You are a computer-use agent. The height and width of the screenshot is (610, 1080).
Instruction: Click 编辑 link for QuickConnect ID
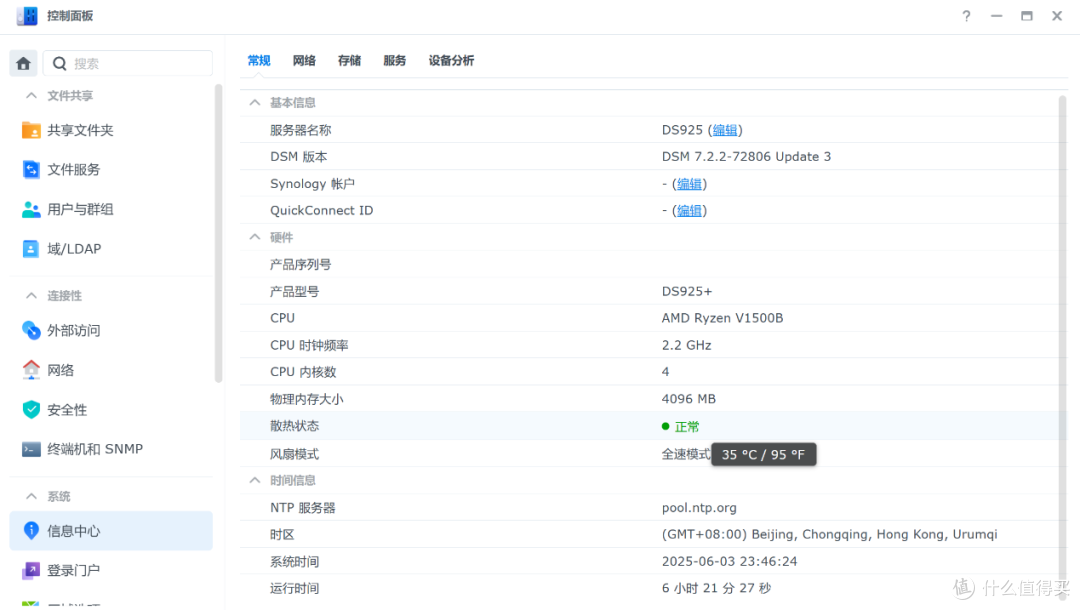click(689, 211)
